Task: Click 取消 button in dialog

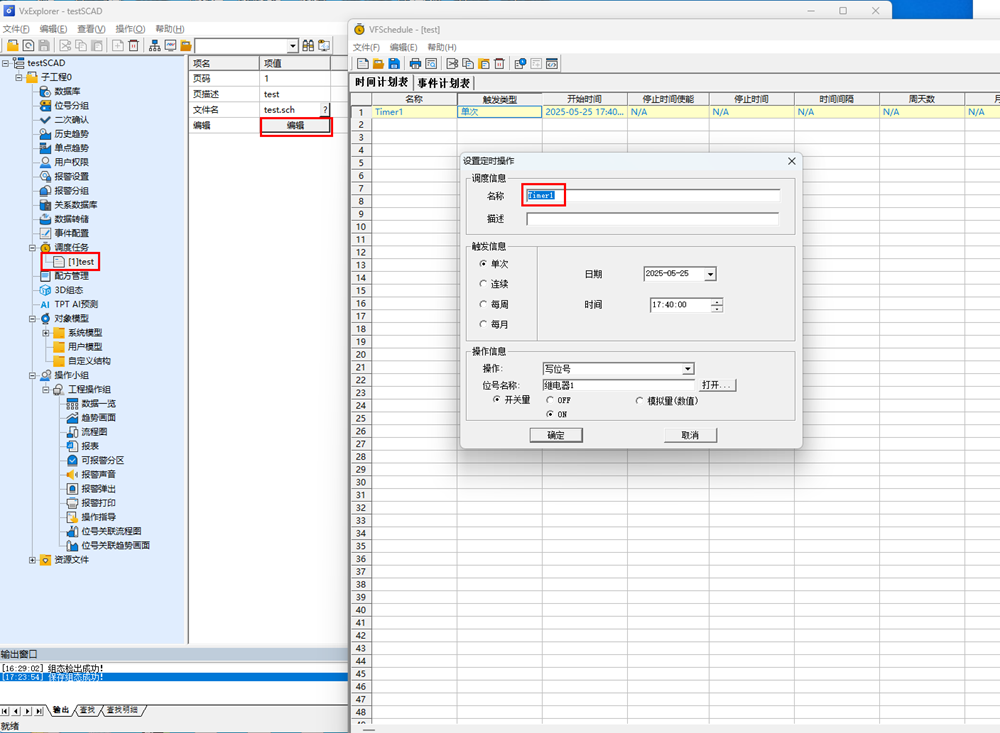Action: [x=690, y=435]
